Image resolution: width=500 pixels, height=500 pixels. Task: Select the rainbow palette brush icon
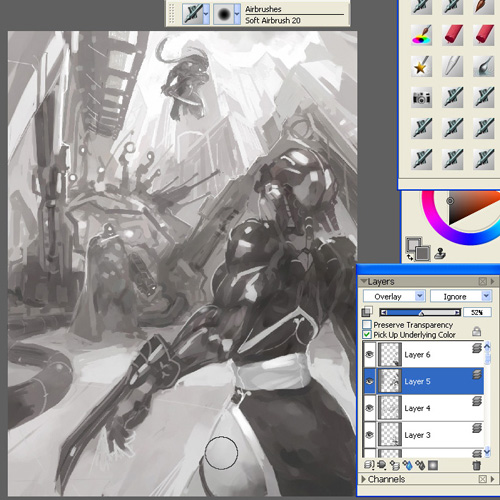pyautogui.click(x=421, y=35)
